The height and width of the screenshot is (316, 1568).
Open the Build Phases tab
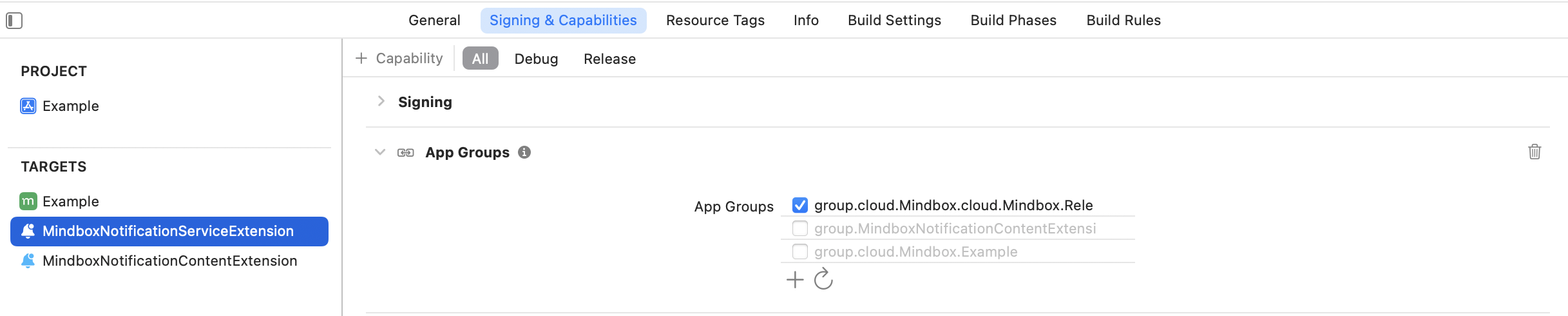1013,21
